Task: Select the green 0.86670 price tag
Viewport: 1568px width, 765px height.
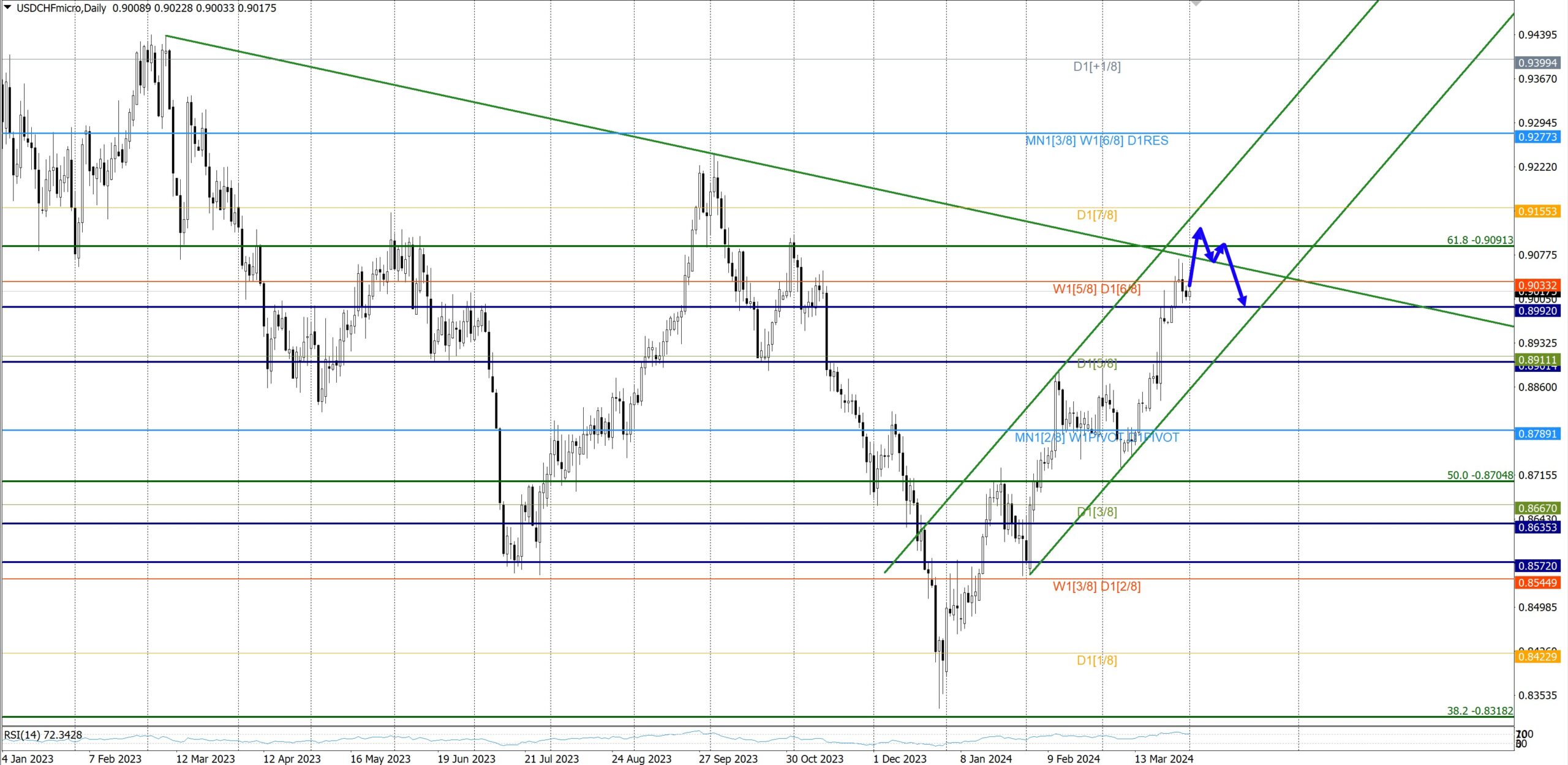Action: click(x=1537, y=508)
